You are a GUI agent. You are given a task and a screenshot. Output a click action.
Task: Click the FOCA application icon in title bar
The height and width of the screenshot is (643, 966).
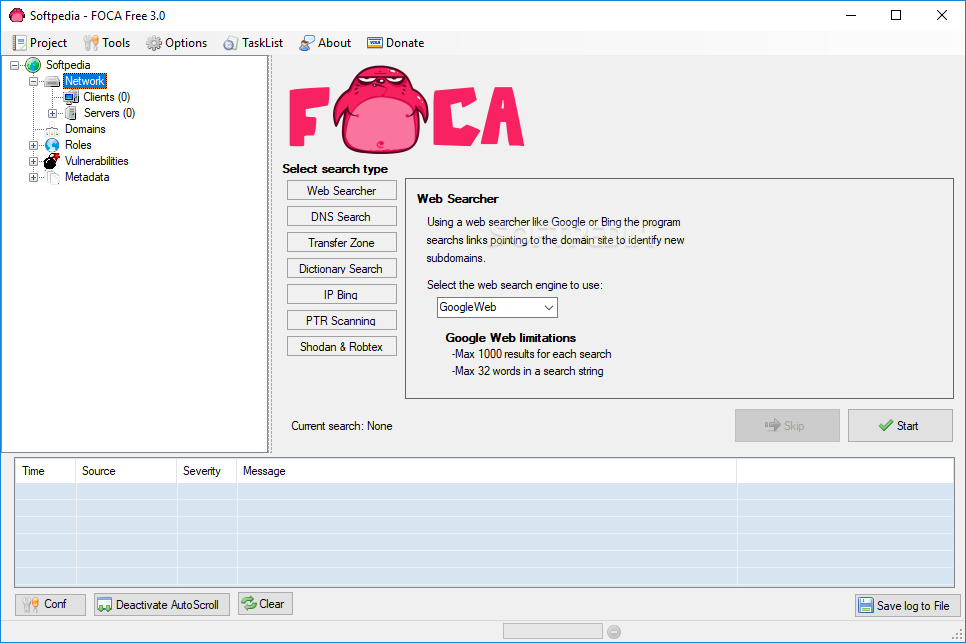(x=17, y=15)
